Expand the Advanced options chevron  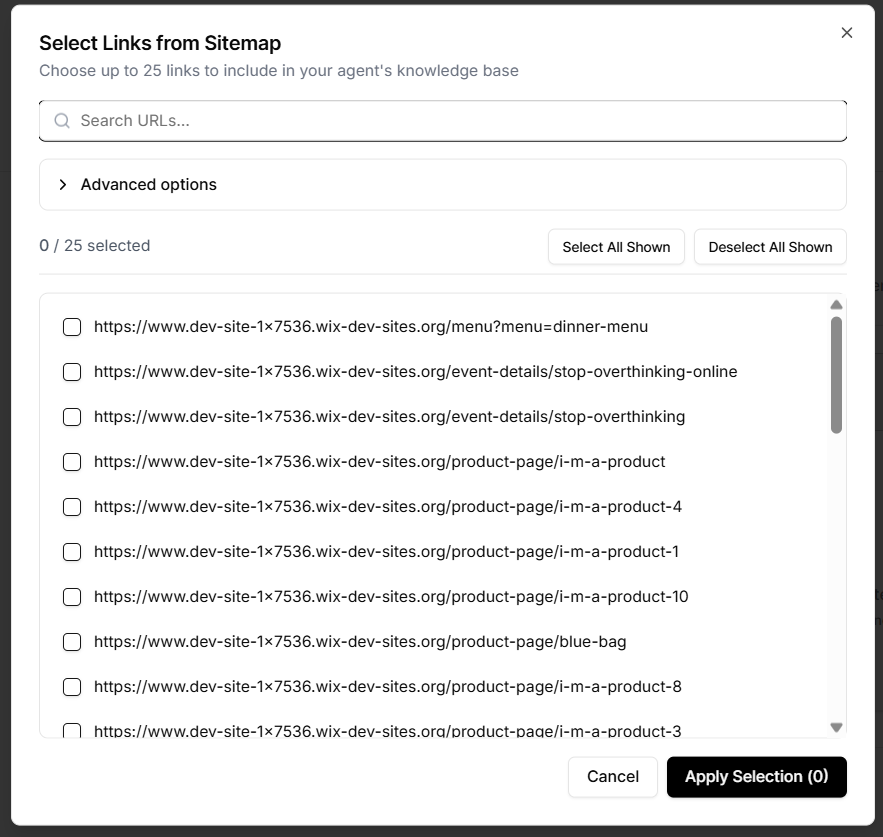(x=63, y=185)
